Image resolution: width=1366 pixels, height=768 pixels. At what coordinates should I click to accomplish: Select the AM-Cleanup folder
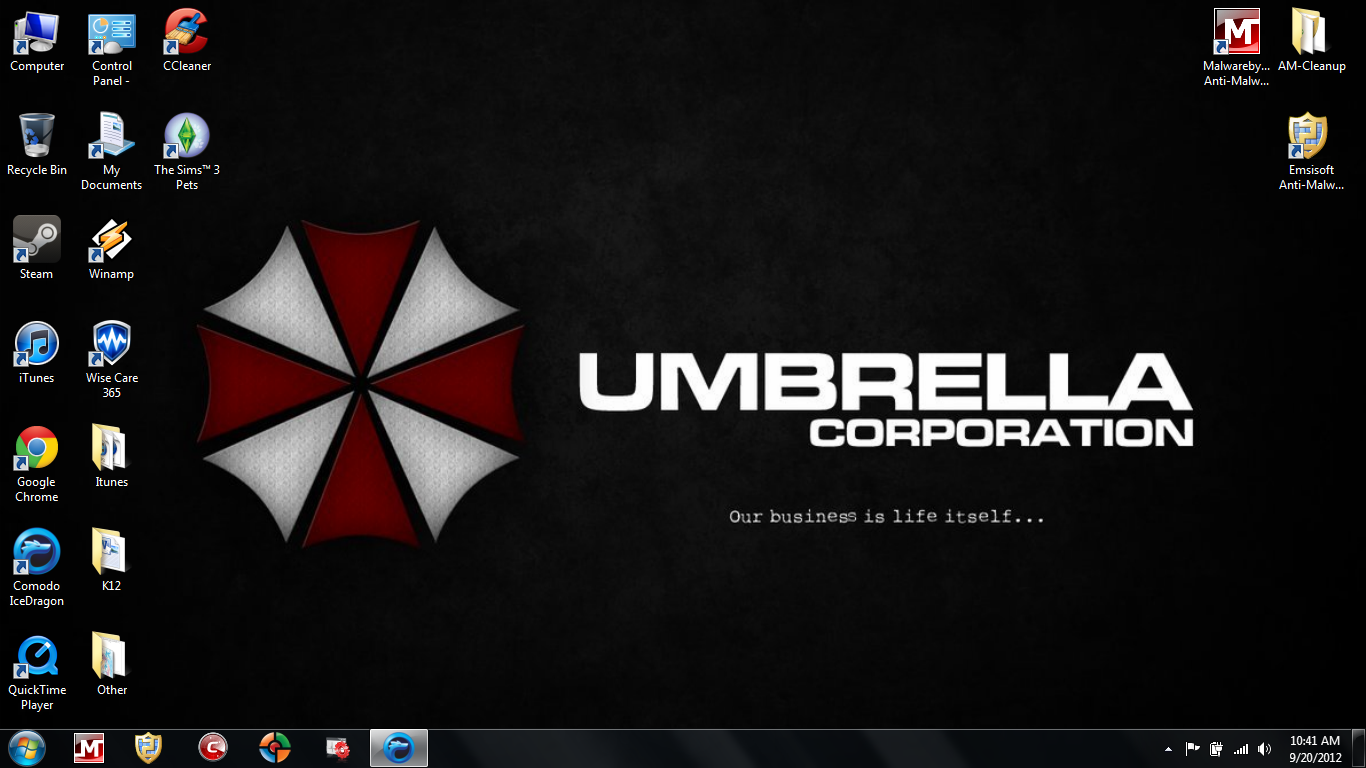[1312, 42]
